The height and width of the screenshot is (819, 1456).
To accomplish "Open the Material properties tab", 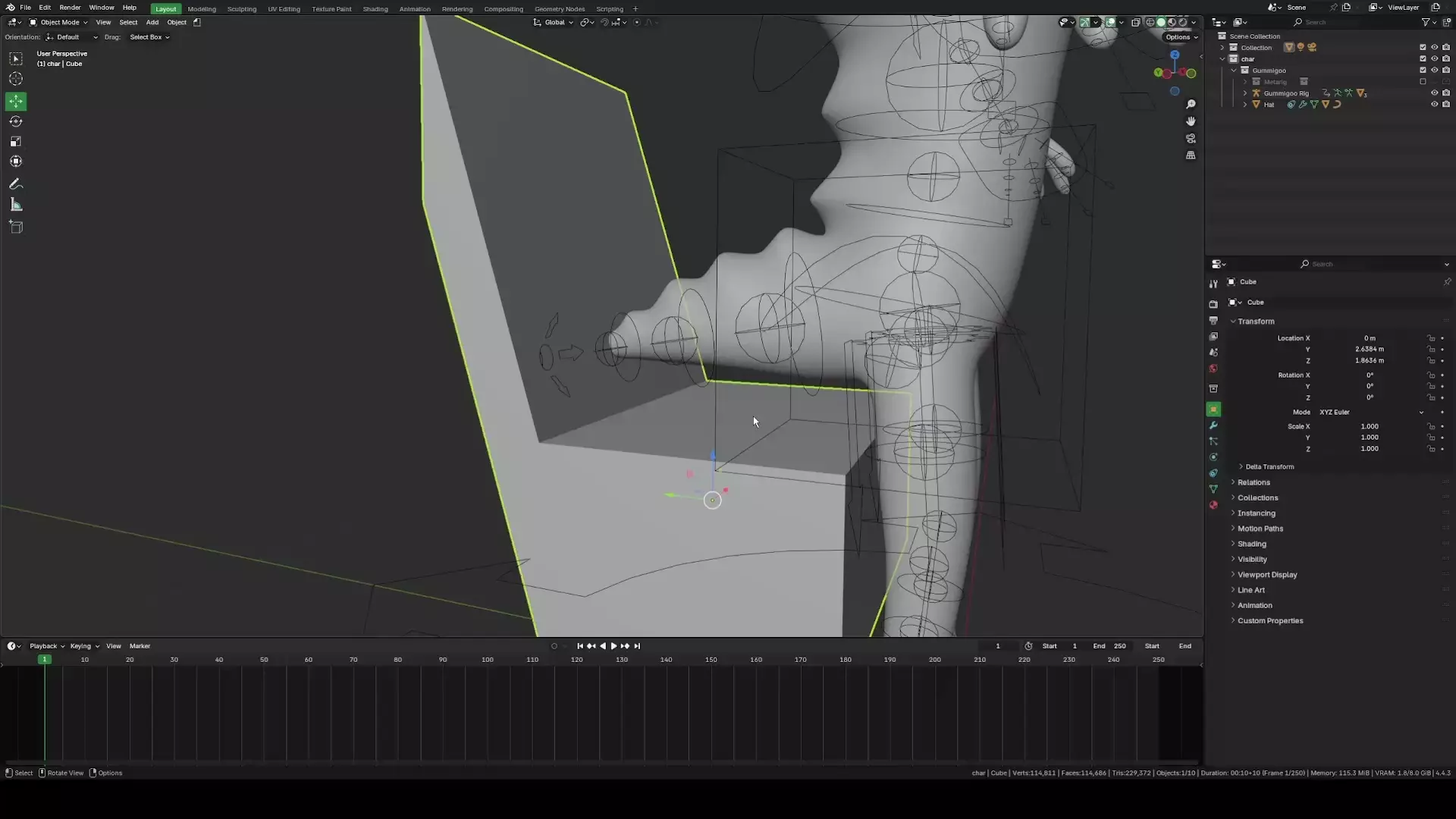I will (x=1213, y=505).
